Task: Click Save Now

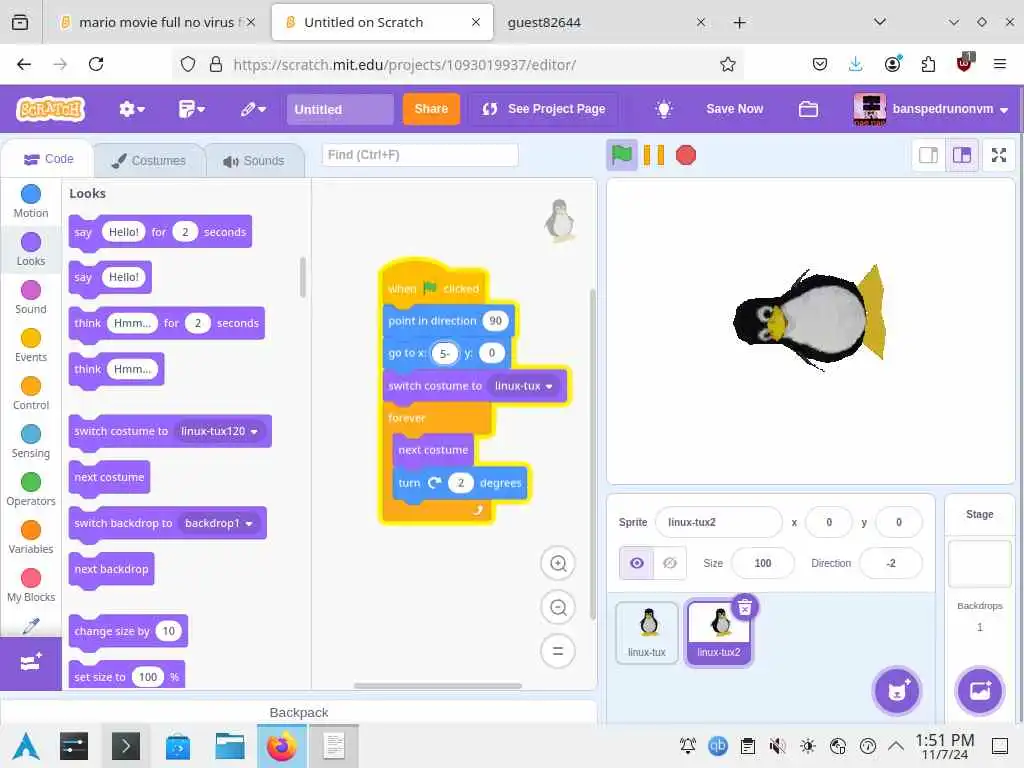Action: [734, 109]
